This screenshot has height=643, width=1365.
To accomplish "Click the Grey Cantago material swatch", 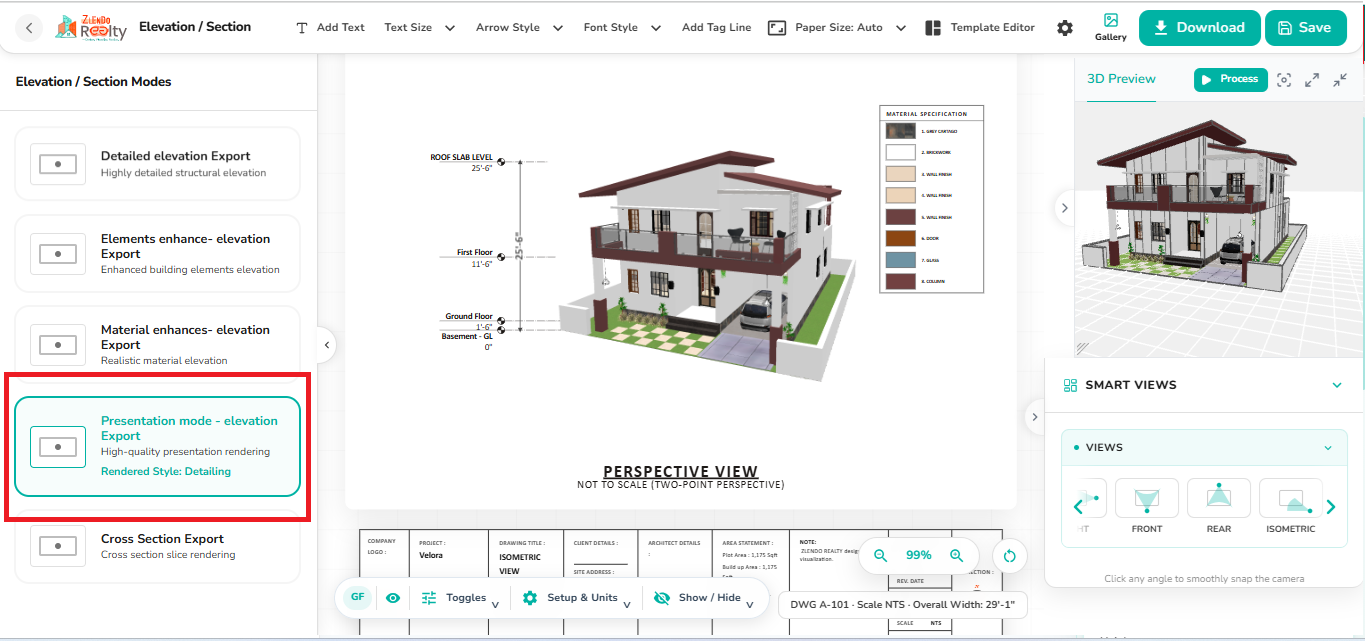I will tap(900, 131).
